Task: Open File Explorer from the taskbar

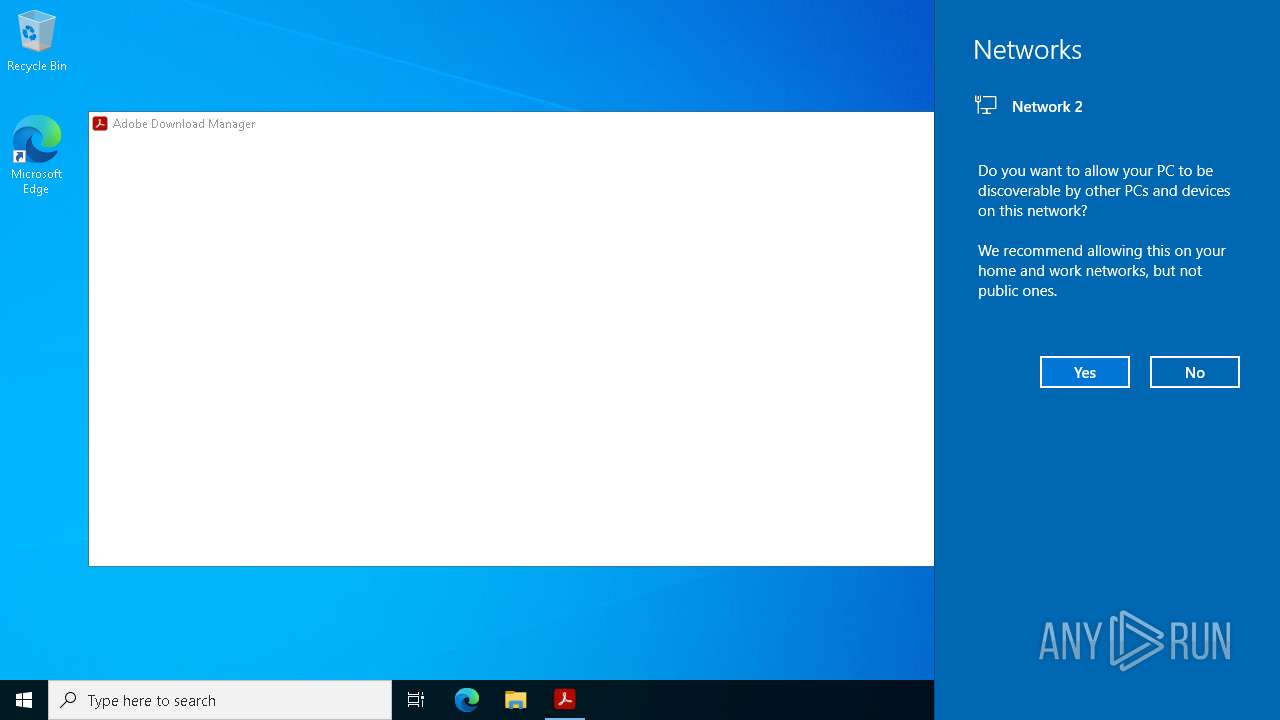Action: [x=516, y=700]
